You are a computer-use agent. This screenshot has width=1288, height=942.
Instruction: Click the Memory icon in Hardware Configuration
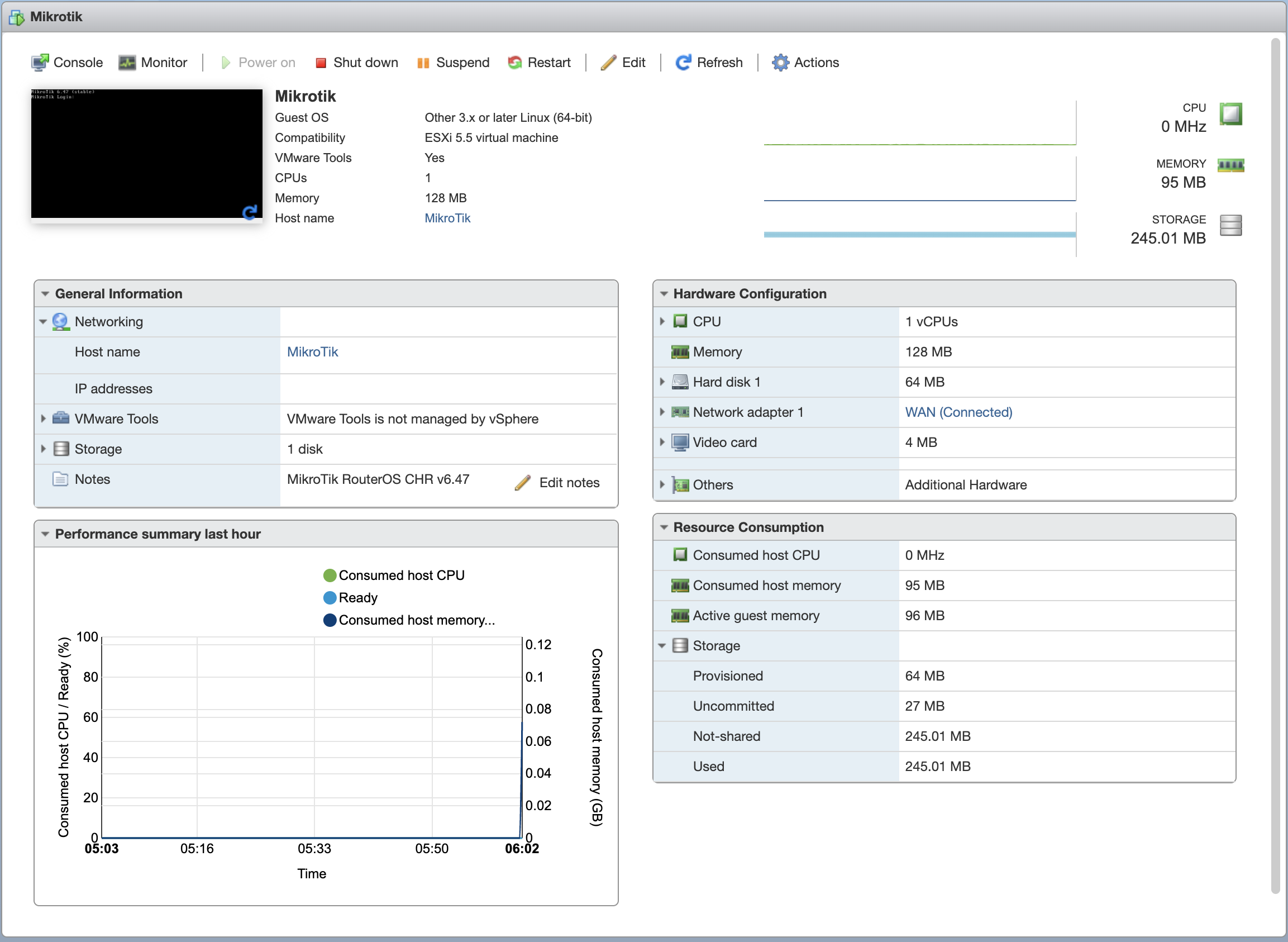click(680, 352)
